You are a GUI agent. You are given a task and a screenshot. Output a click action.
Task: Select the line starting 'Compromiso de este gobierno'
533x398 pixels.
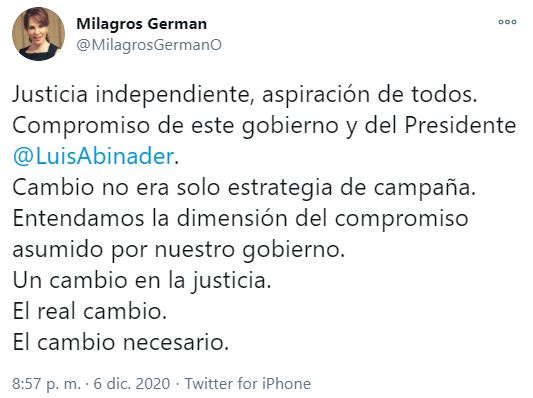[264, 126]
